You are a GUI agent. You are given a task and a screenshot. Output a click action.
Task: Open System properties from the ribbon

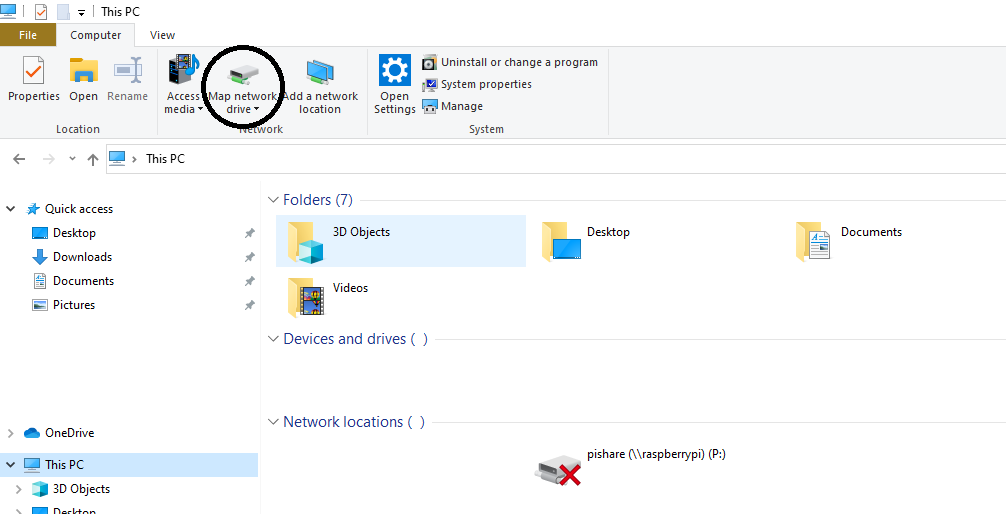coord(486,84)
